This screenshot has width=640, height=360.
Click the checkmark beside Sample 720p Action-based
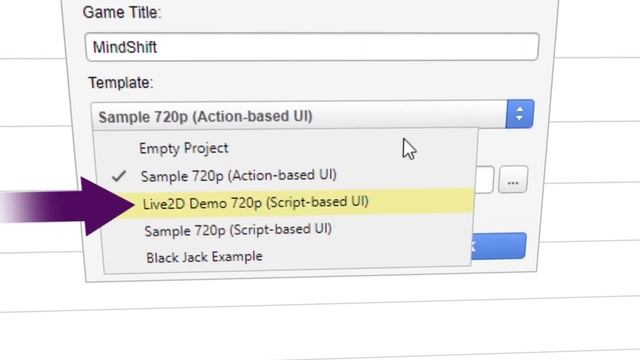point(119,176)
